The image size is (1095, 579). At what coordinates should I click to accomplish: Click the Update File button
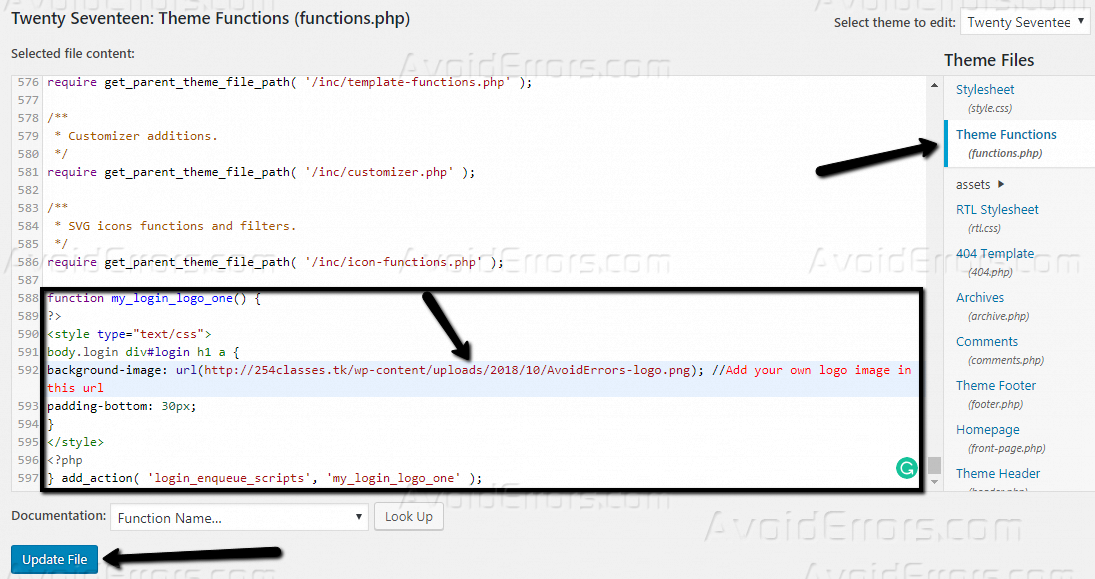(x=55, y=559)
